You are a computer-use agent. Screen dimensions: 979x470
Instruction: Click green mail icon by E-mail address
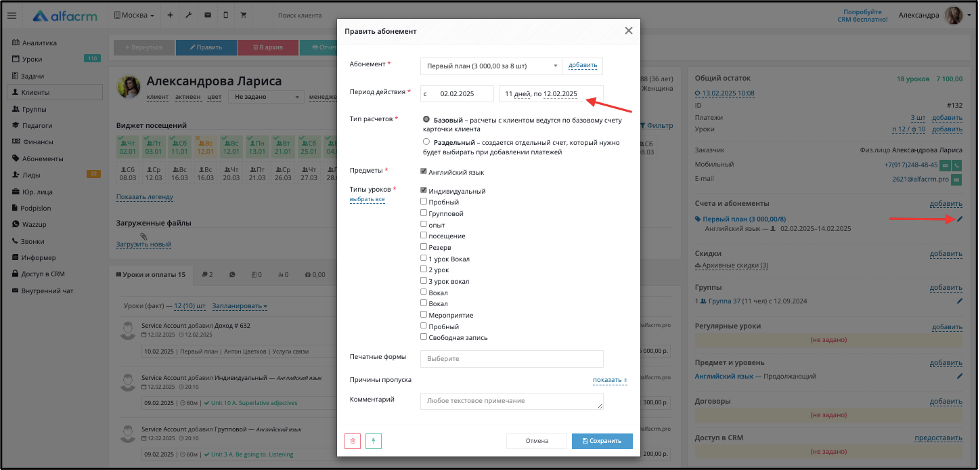pyautogui.click(x=957, y=179)
